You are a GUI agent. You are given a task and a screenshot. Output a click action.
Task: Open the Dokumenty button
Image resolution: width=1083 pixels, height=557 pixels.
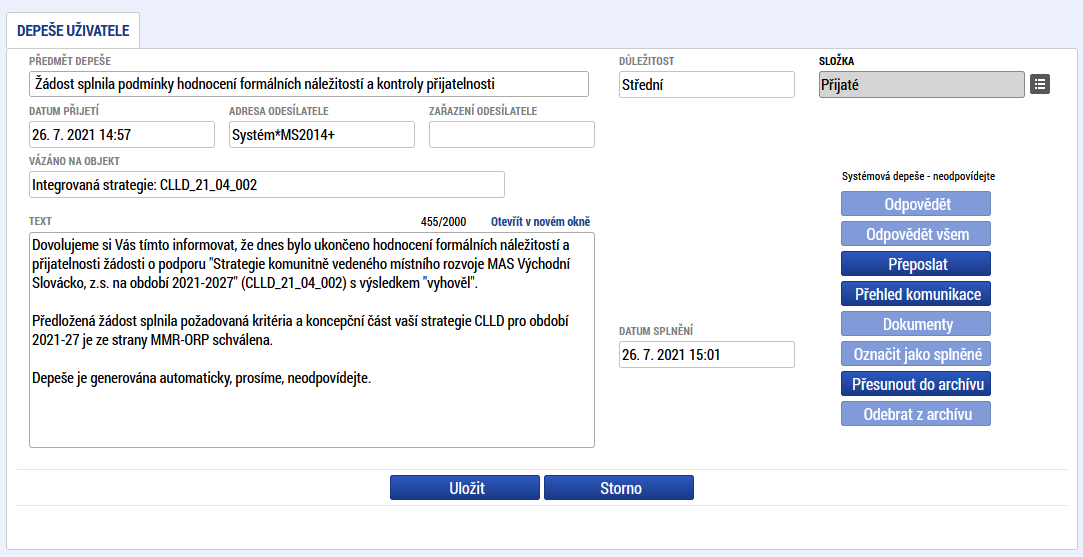tap(916, 323)
